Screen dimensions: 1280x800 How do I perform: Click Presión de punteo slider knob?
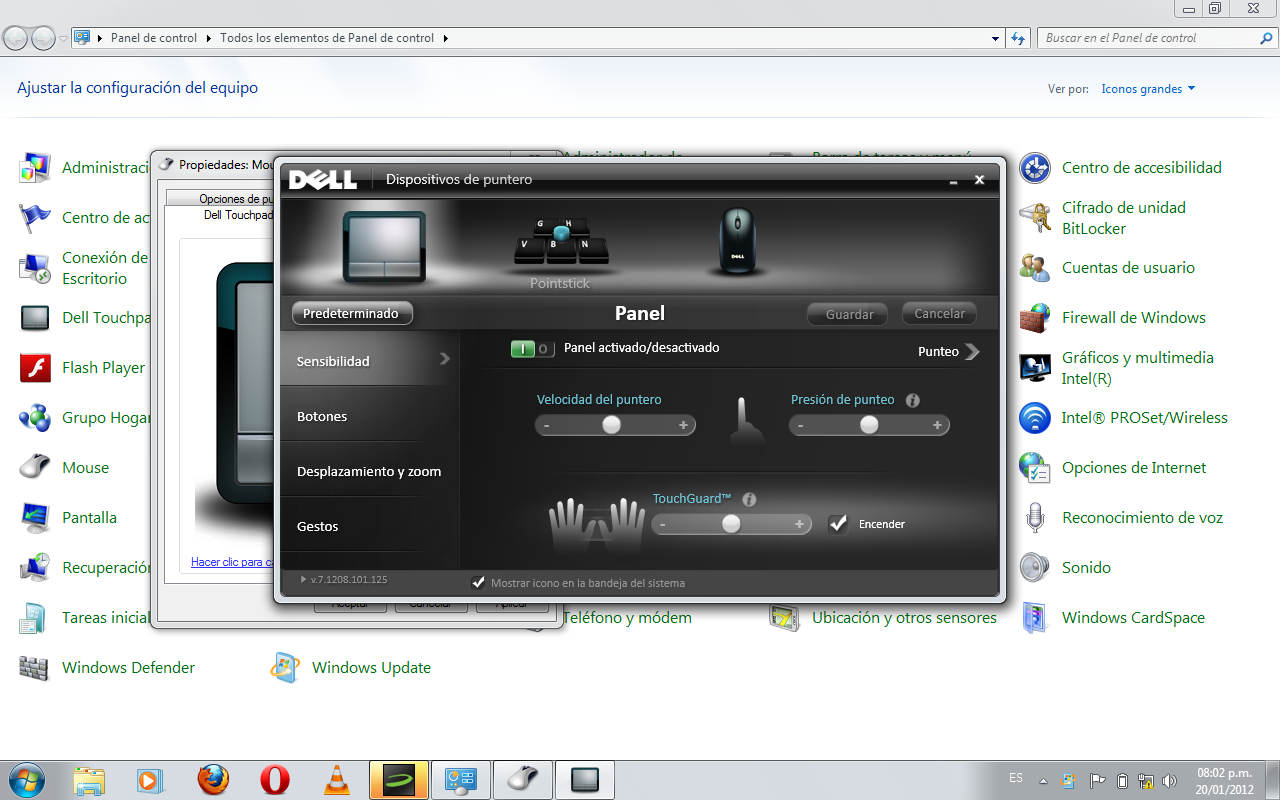point(869,425)
